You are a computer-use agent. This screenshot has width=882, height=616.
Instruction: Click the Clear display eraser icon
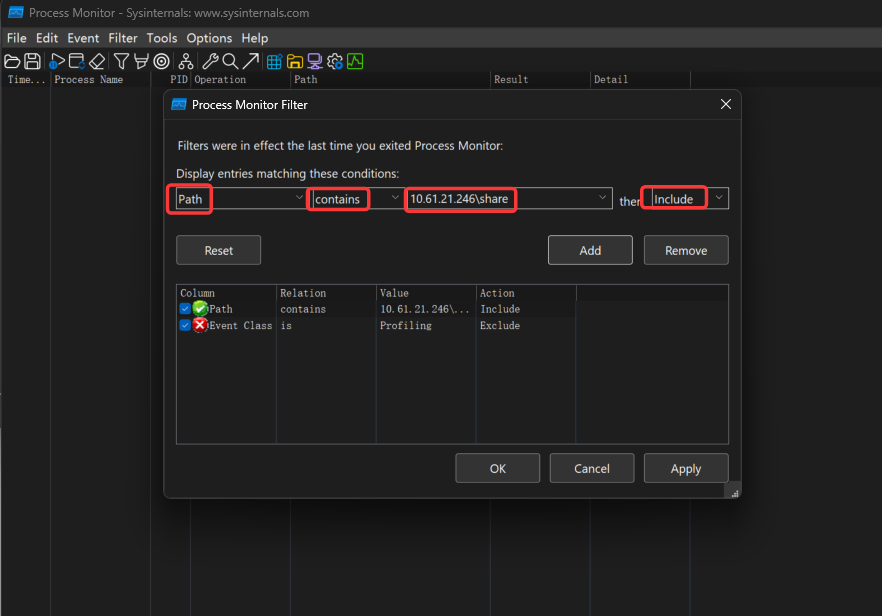[97, 62]
